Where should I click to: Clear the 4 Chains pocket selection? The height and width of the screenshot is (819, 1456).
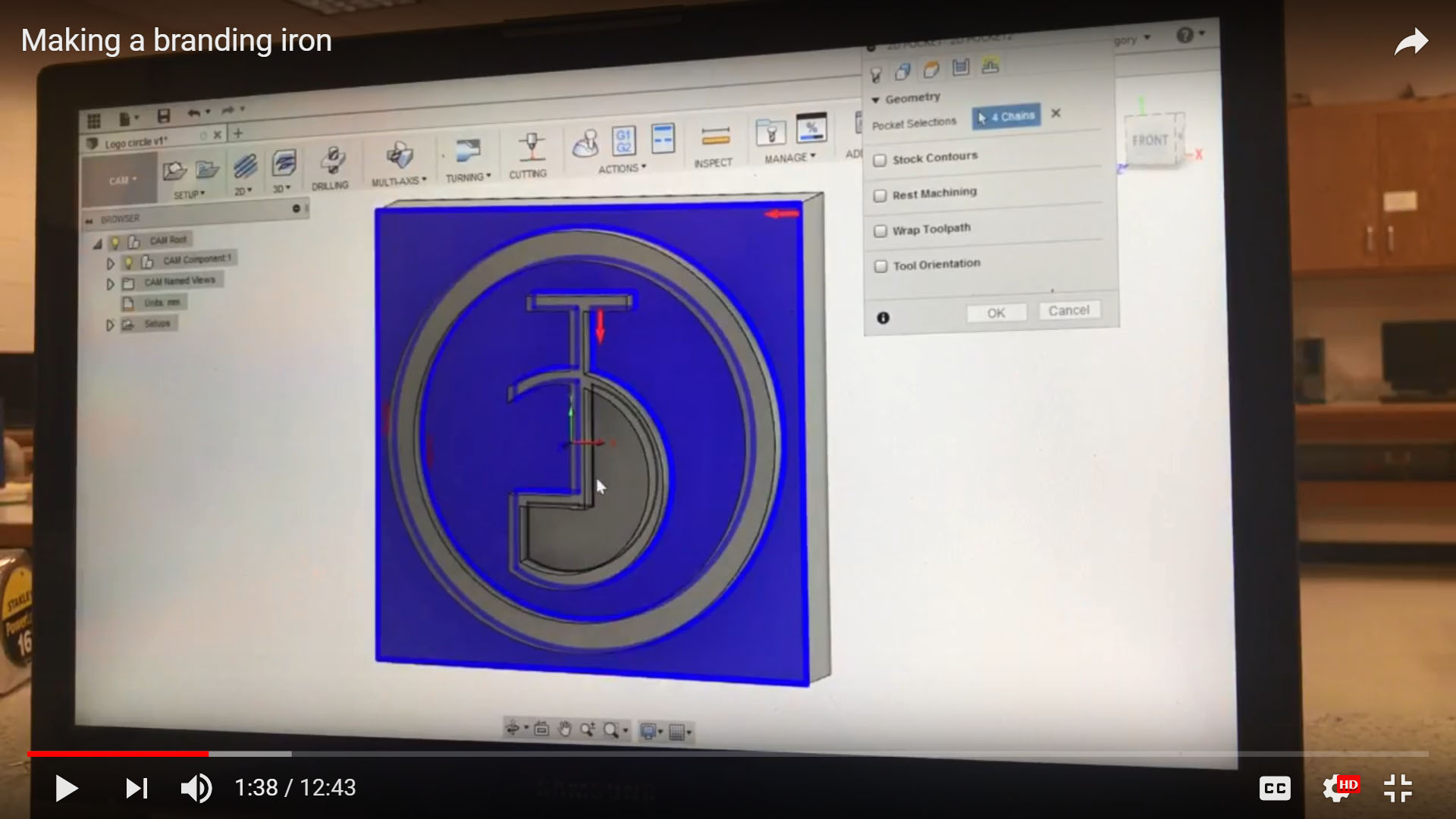(1056, 114)
